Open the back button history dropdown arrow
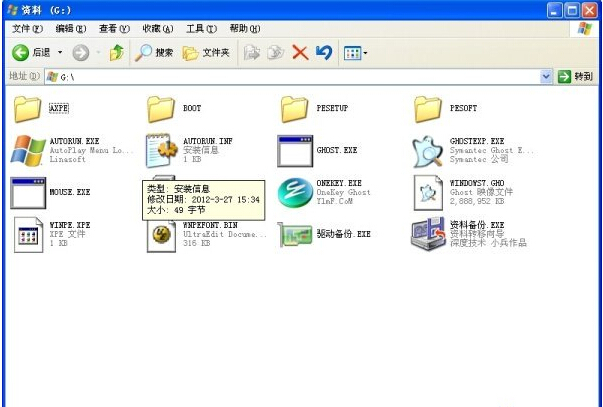Viewport: 603px width, 407px height. click(x=60, y=52)
